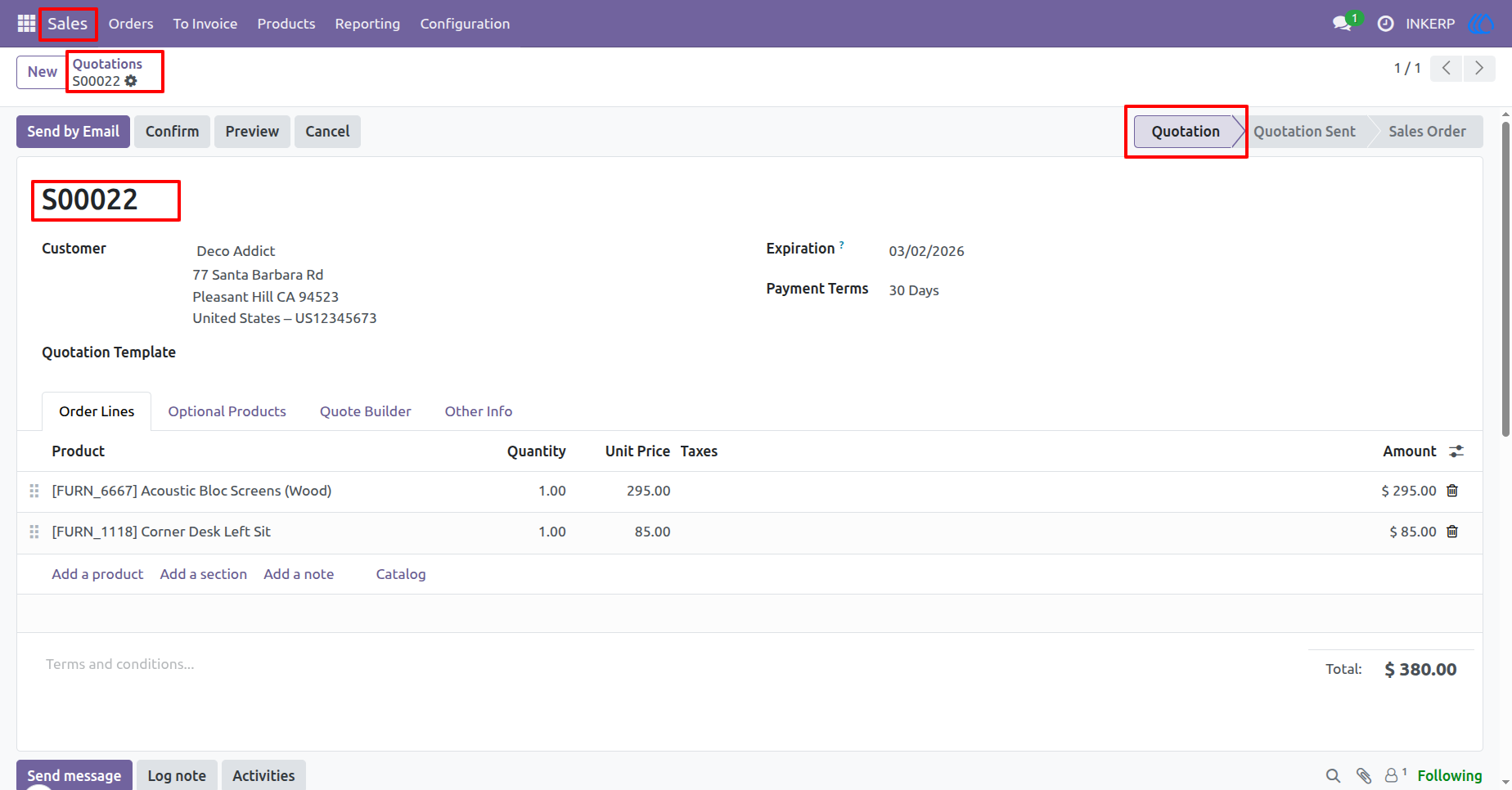
Task: Click the Expiration help question mark
Action: 842,245
